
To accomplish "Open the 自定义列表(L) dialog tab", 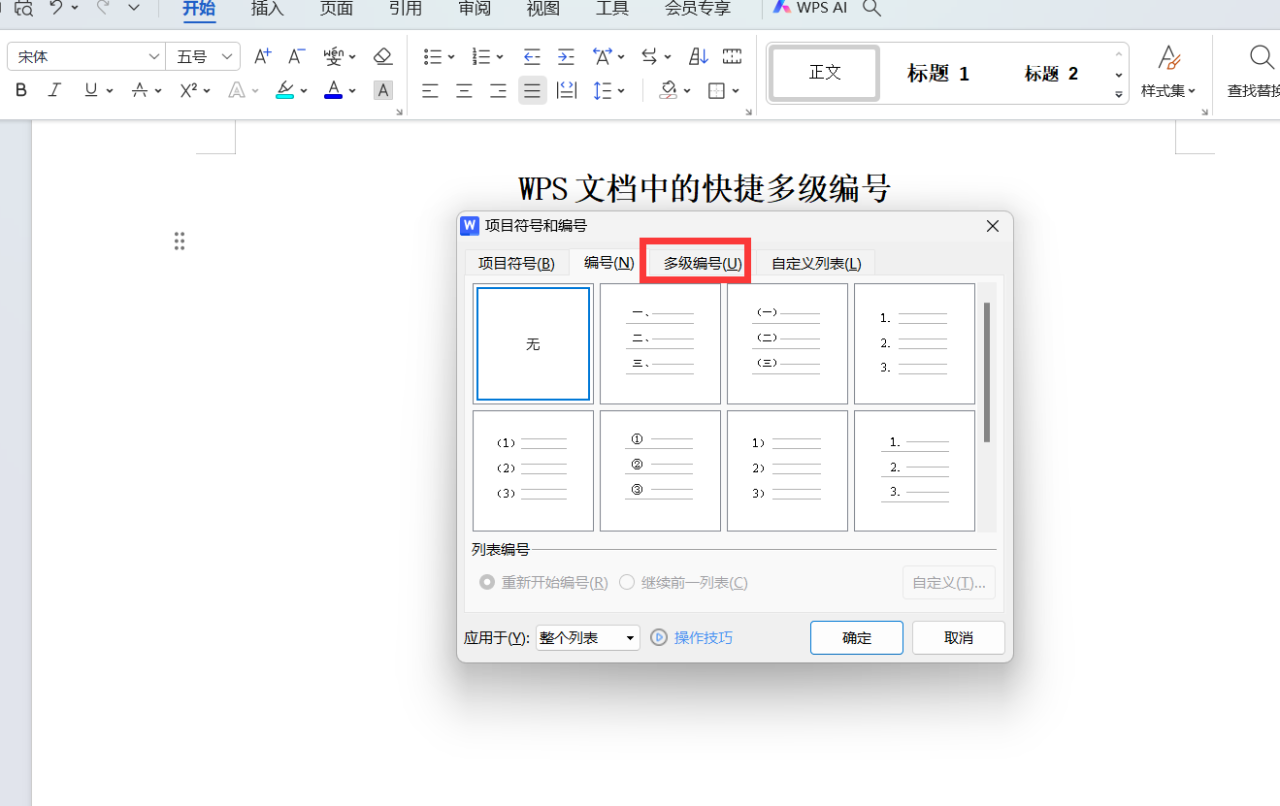I will point(816,263).
